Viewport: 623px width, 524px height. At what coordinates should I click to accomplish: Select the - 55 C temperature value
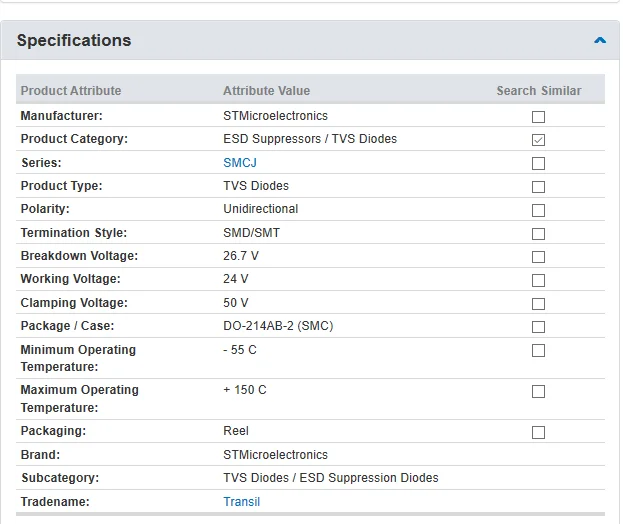coord(240,350)
